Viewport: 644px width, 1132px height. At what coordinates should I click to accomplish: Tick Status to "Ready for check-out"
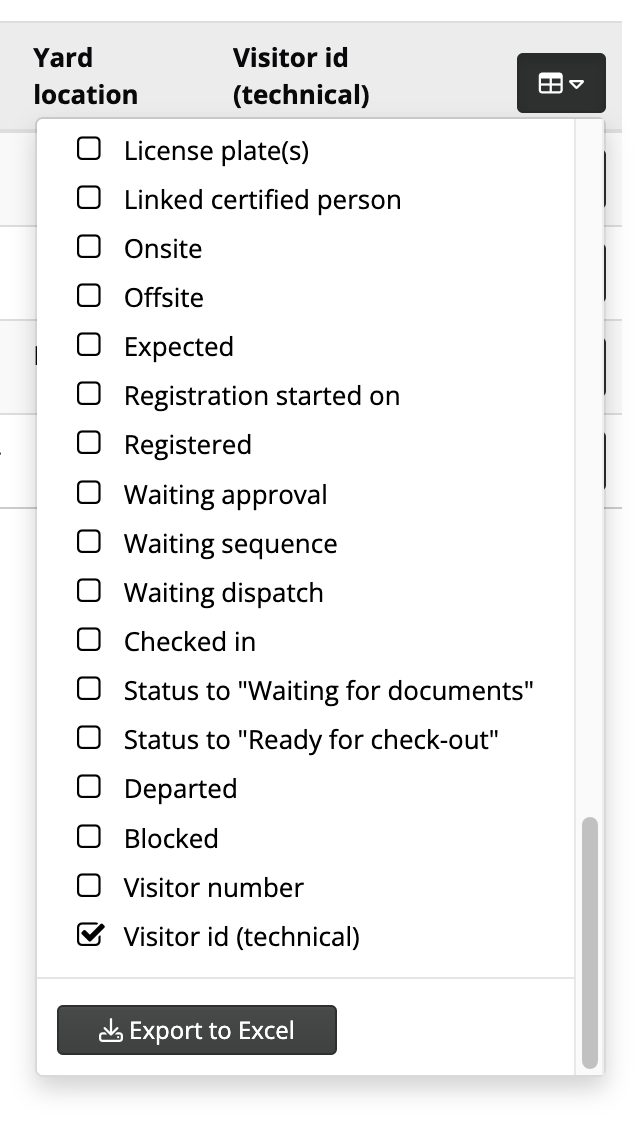(89, 738)
